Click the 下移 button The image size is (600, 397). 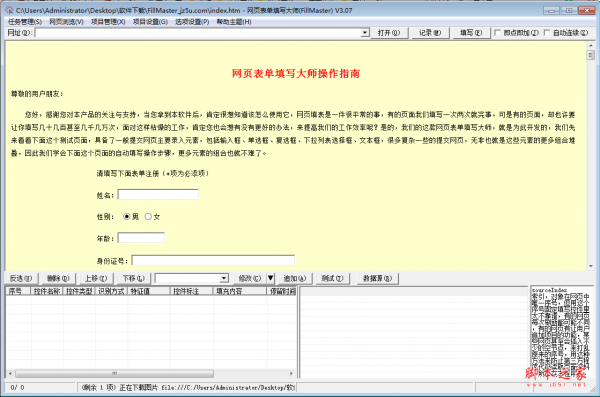pyautogui.click(x=133, y=278)
